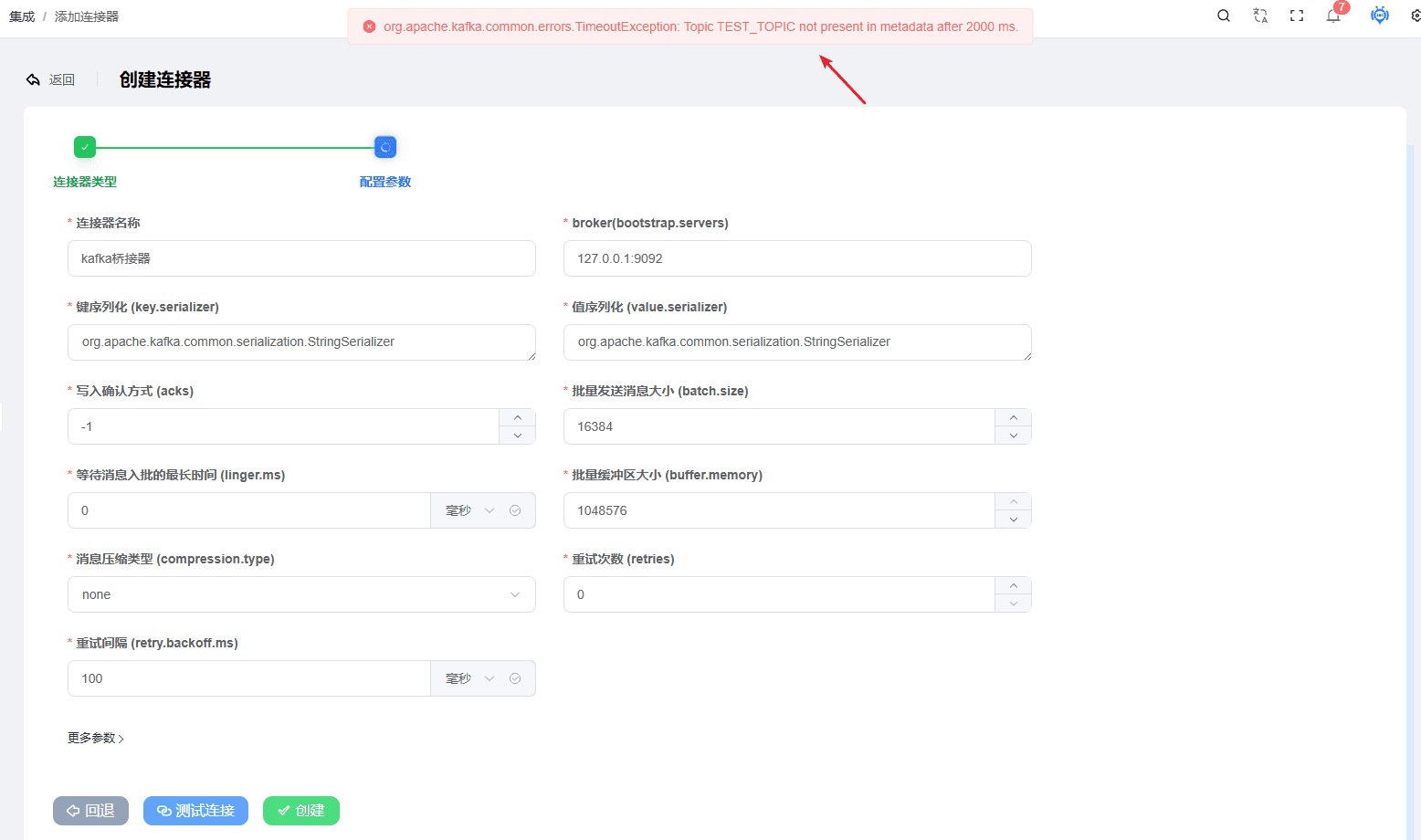This screenshot has height=840, width=1421.
Task: Increase acks value with up arrow
Action: [518, 417]
